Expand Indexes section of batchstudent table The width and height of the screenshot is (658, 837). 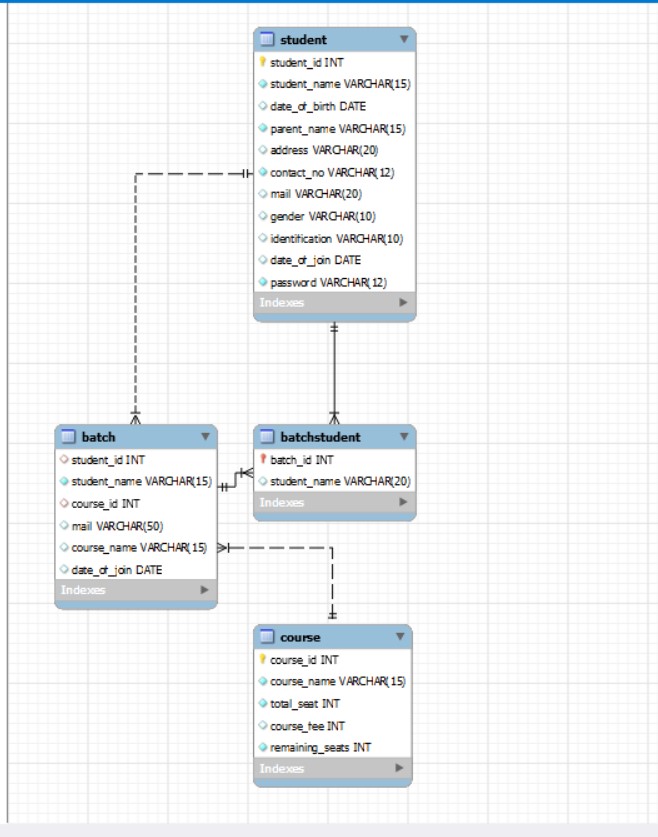(403, 502)
